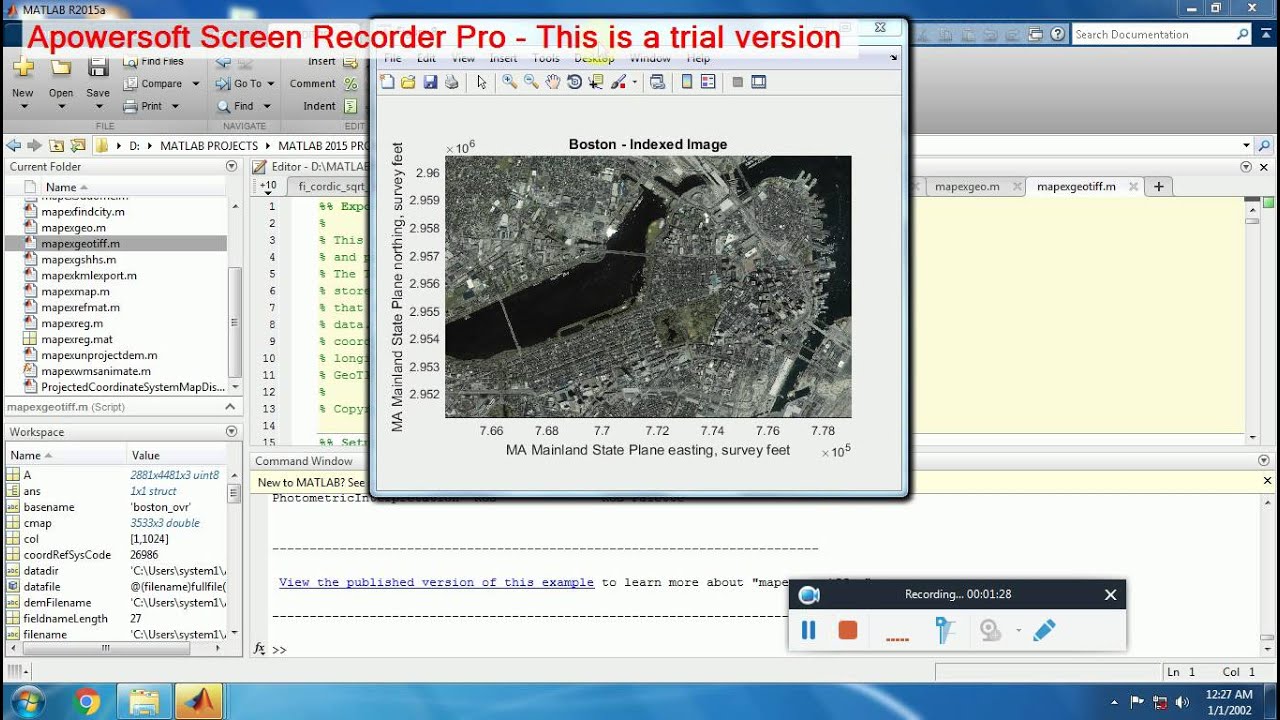
Task: Click Find Files in toolstrip
Action: pyautogui.click(x=152, y=61)
